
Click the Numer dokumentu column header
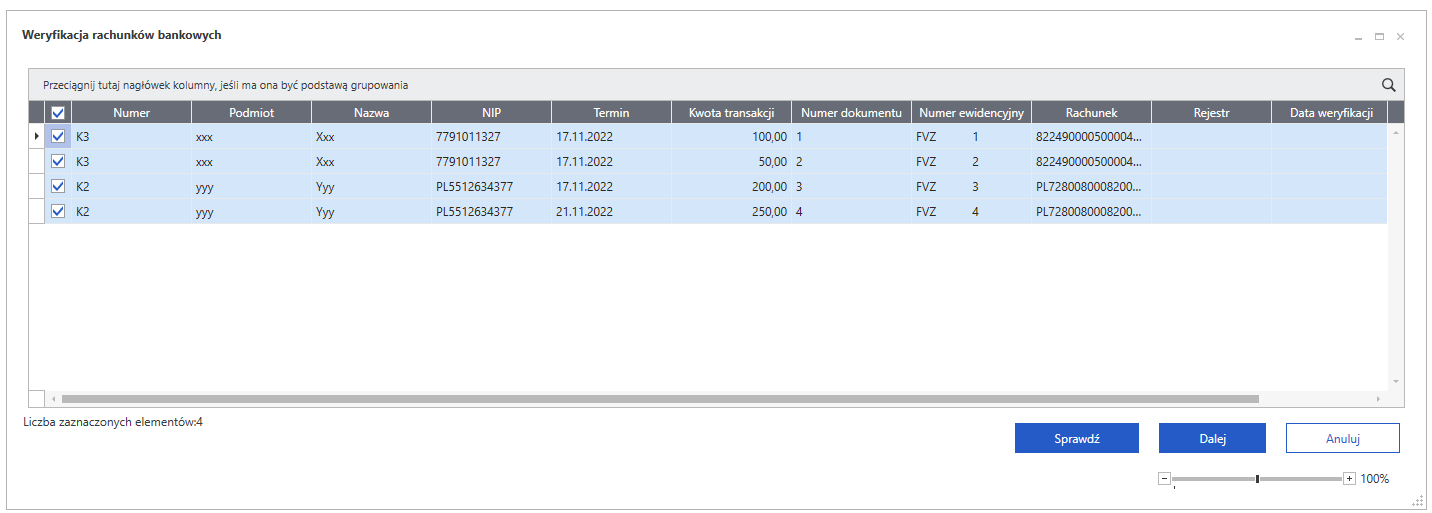(851, 113)
